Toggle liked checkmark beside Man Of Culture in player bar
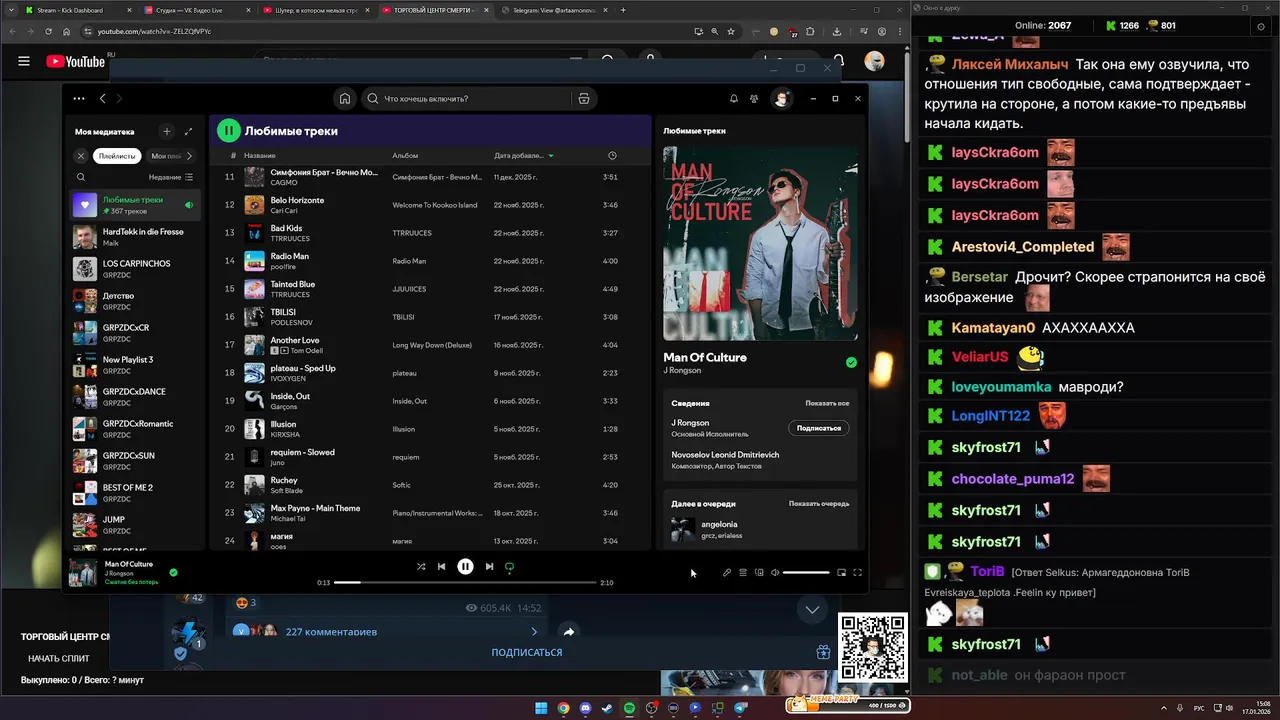 click(x=173, y=573)
